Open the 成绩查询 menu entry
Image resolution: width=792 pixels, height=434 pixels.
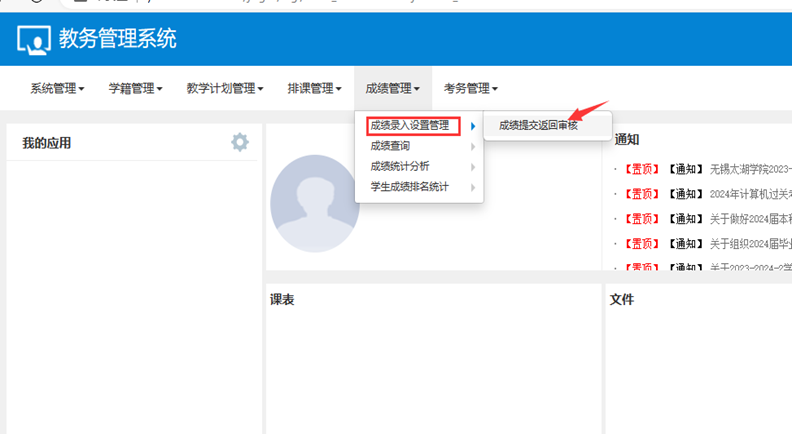click(x=390, y=146)
